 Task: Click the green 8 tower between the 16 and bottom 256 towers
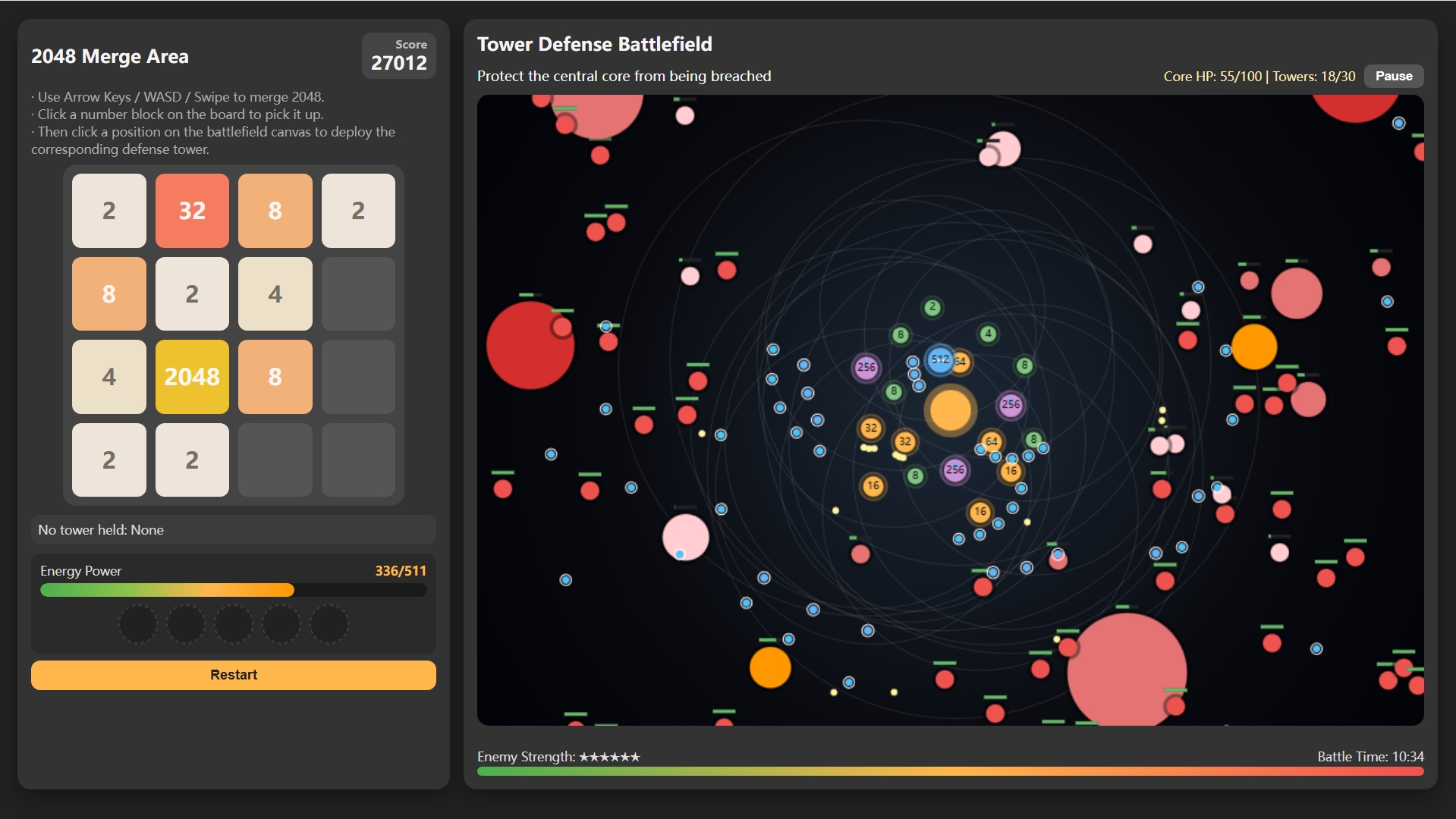(x=915, y=476)
